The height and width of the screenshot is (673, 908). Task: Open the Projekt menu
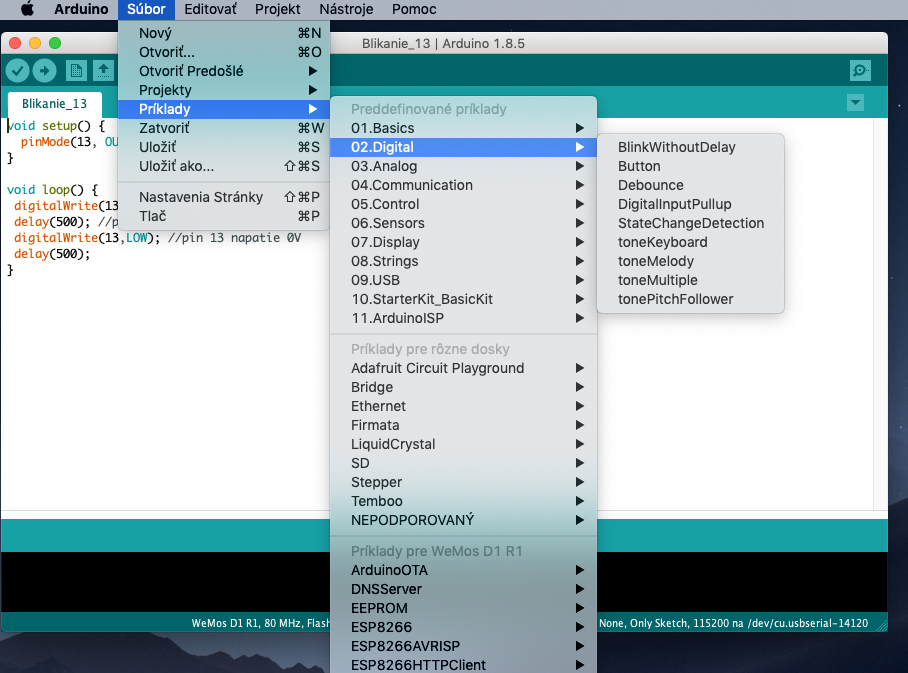pos(278,9)
